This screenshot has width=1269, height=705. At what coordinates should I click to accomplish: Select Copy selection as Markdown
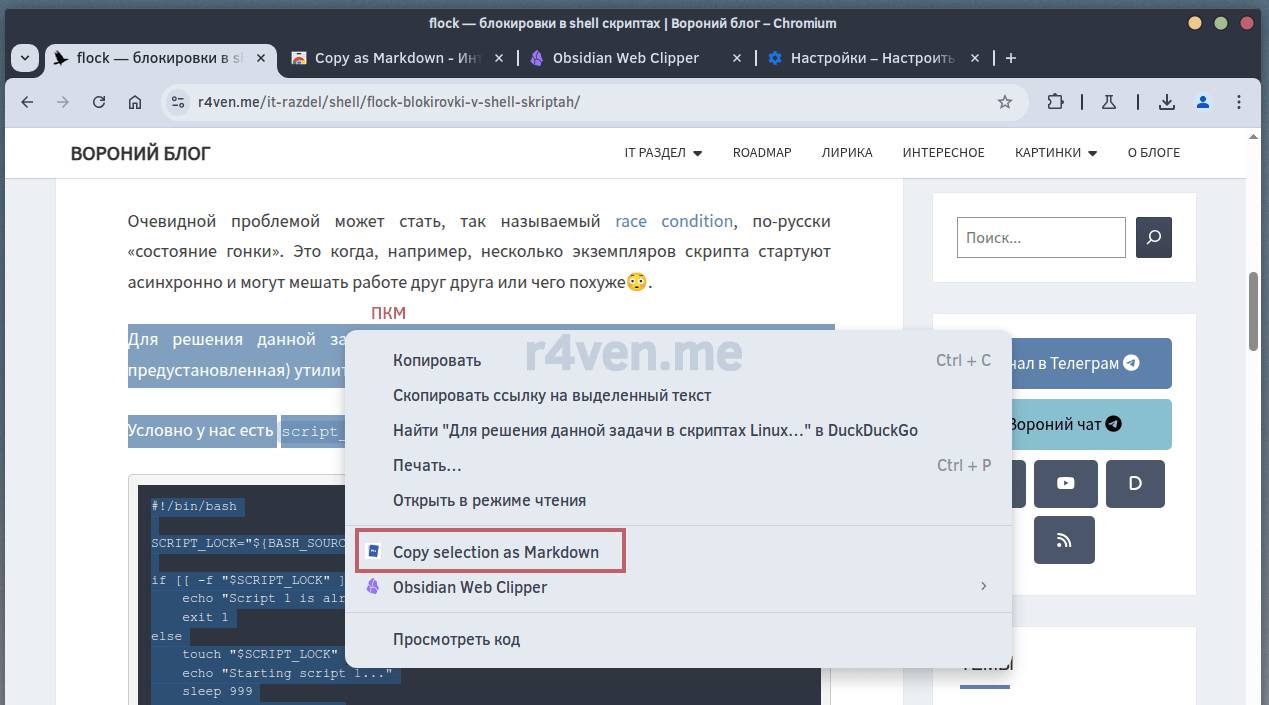[x=495, y=552]
